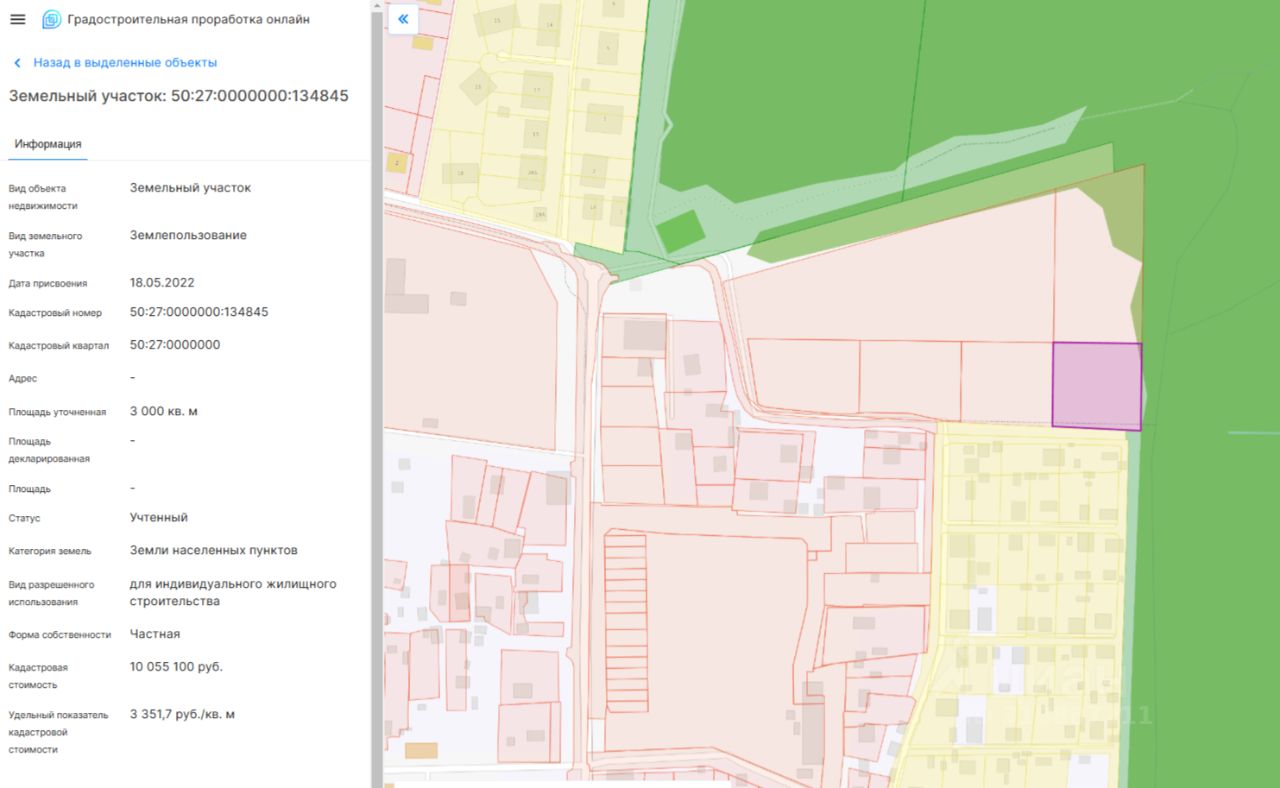Select the bright green rectangle on map

[x=680, y=232]
